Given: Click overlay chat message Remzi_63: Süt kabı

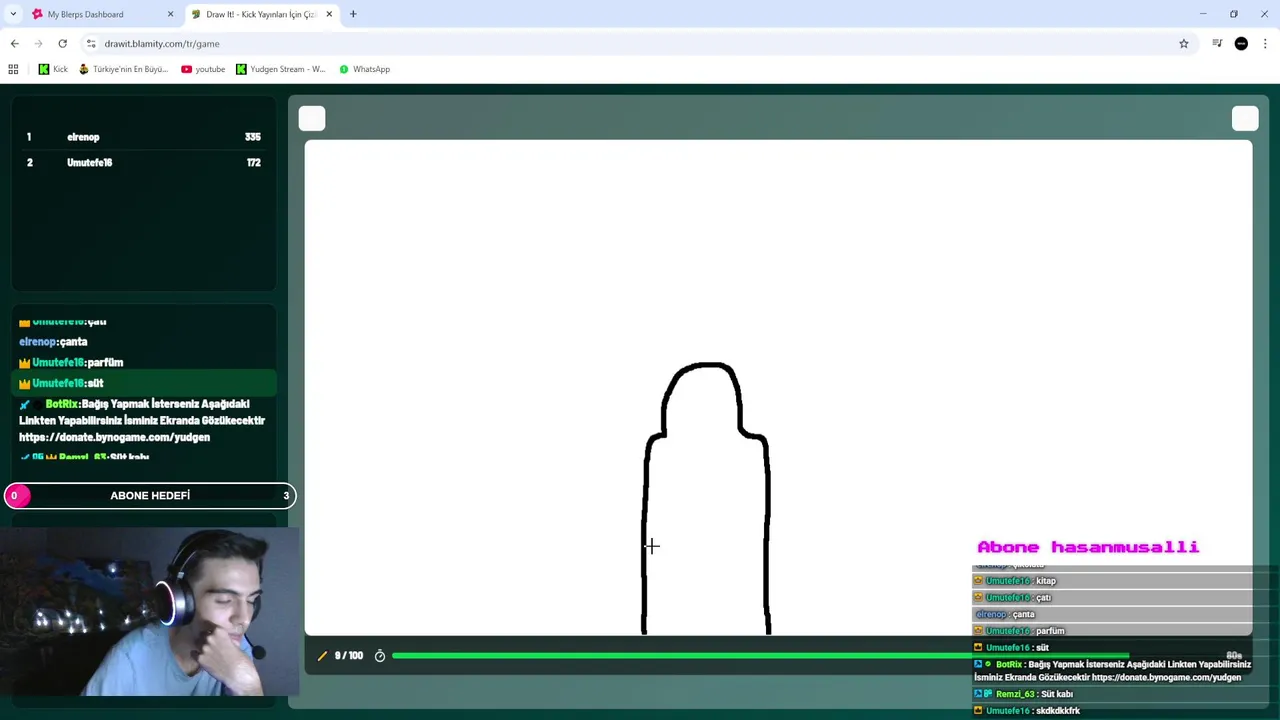Looking at the screenshot, I should tap(1024, 694).
